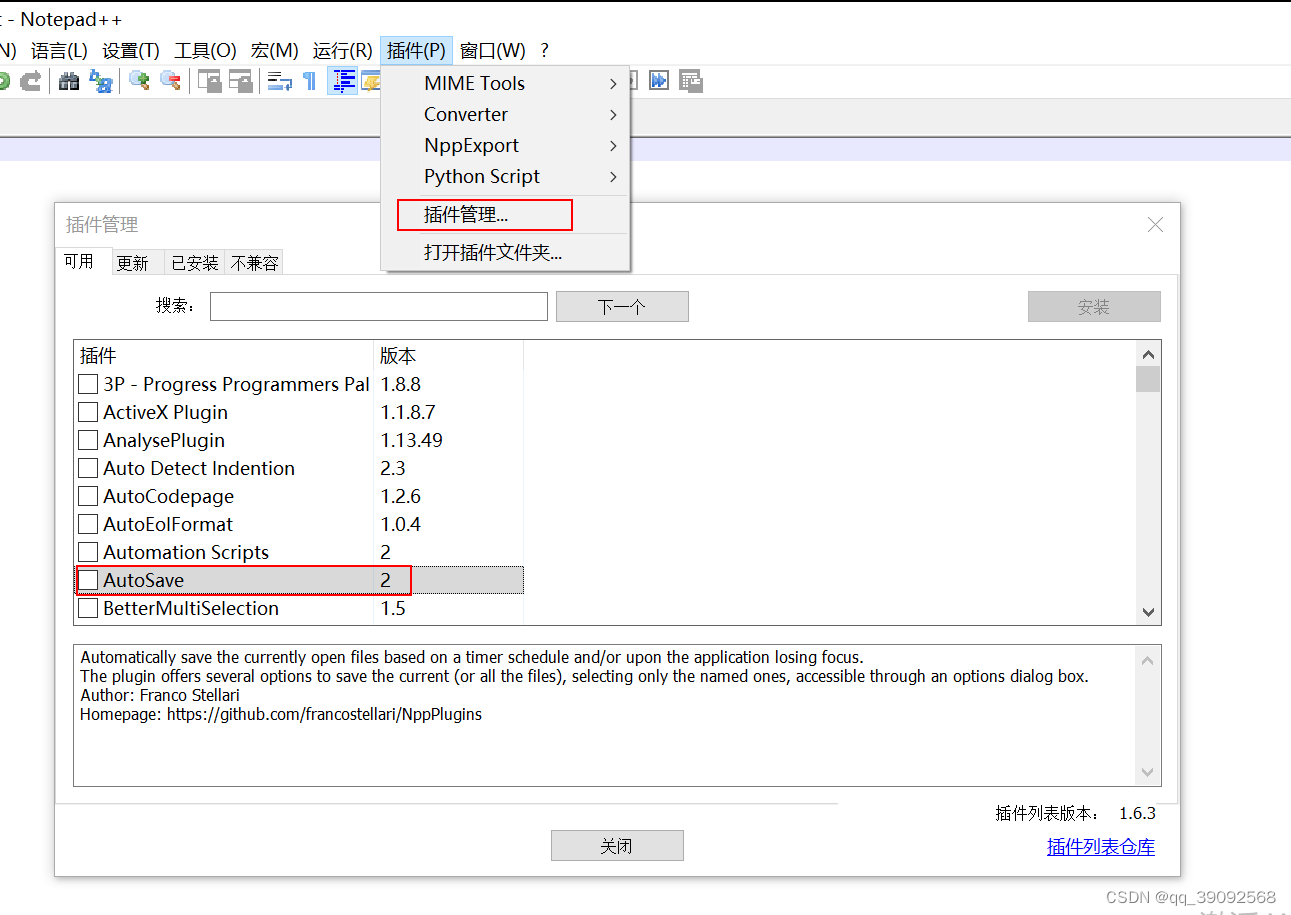Click the 版本 column header

(x=448, y=356)
